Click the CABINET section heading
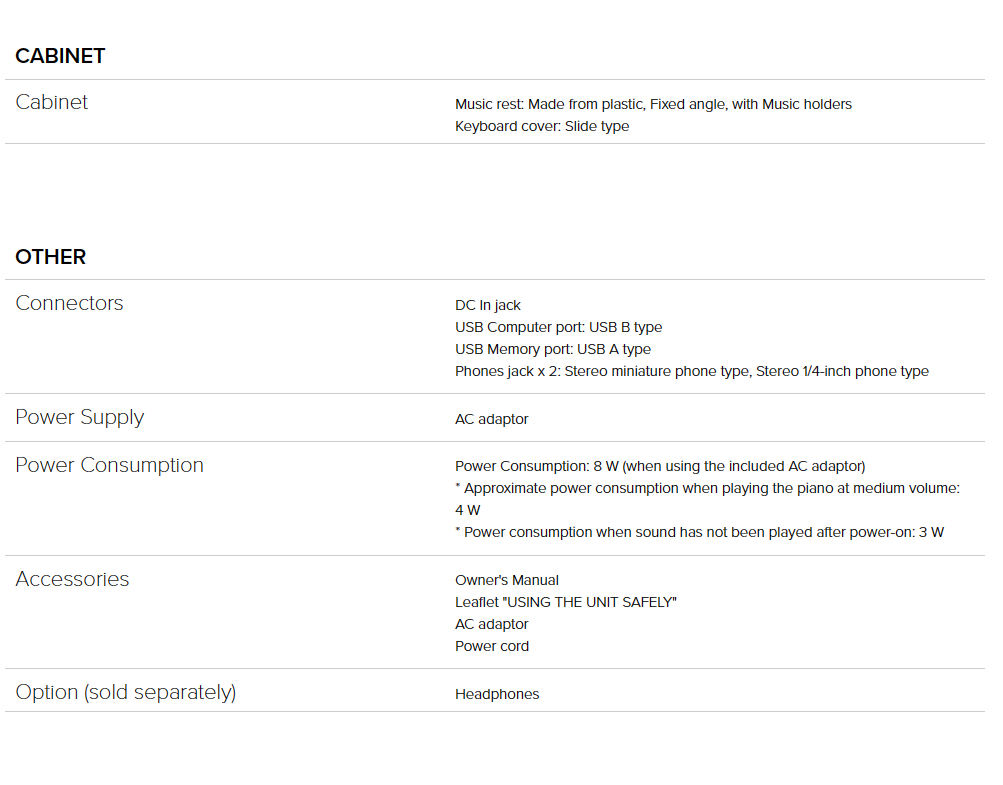 [x=60, y=56]
